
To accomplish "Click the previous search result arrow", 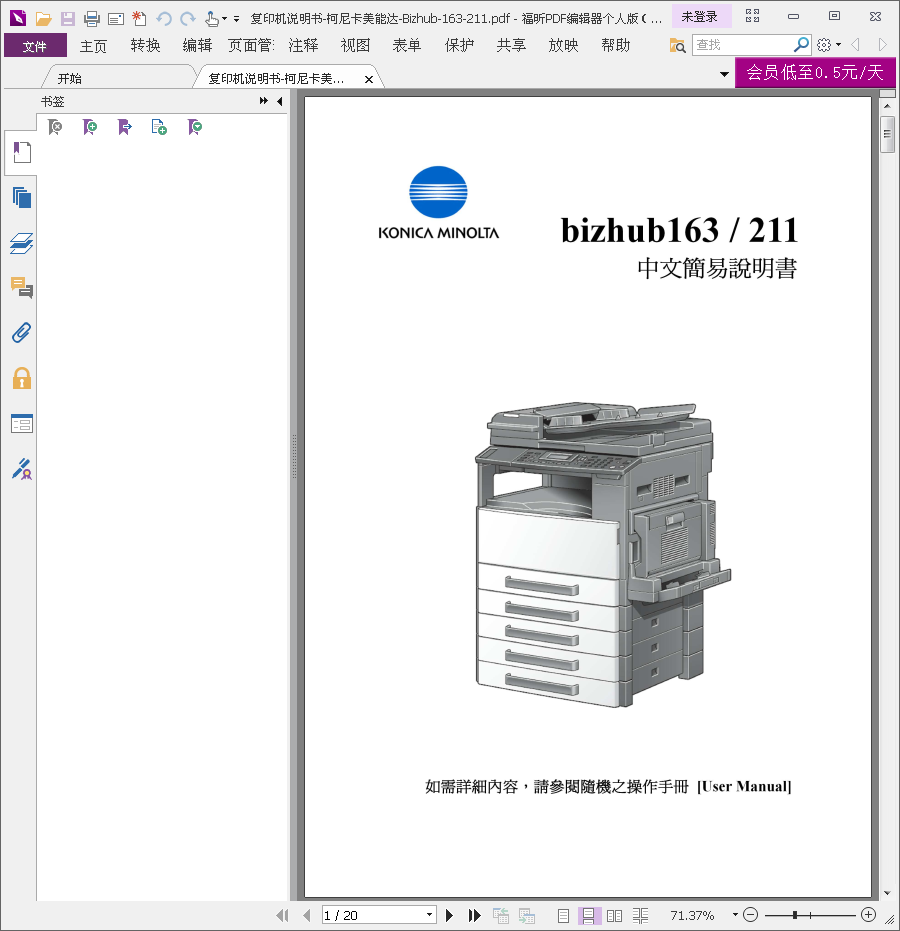I will [x=855, y=45].
